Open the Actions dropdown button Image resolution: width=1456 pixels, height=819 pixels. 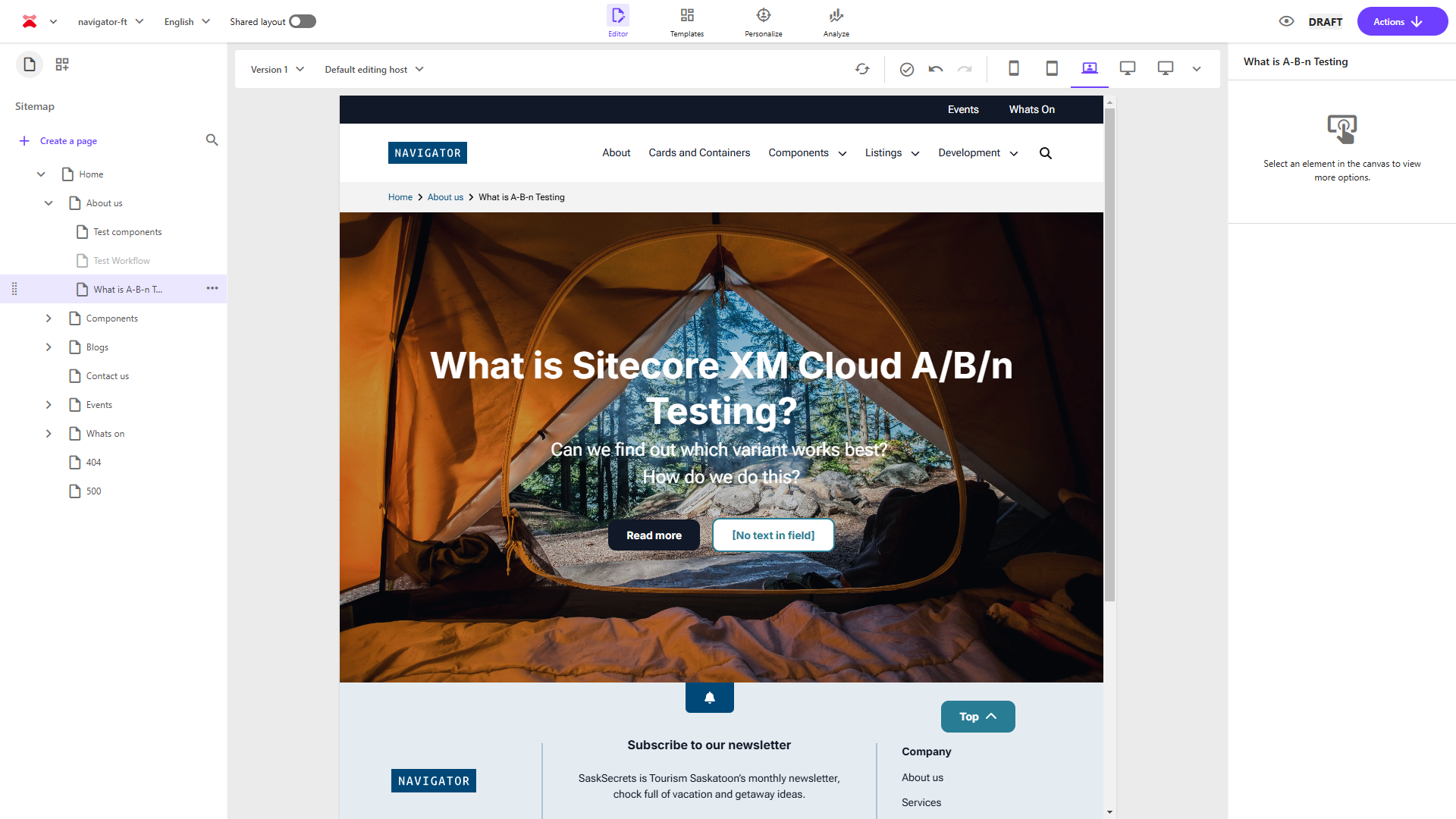[1402, 21]
